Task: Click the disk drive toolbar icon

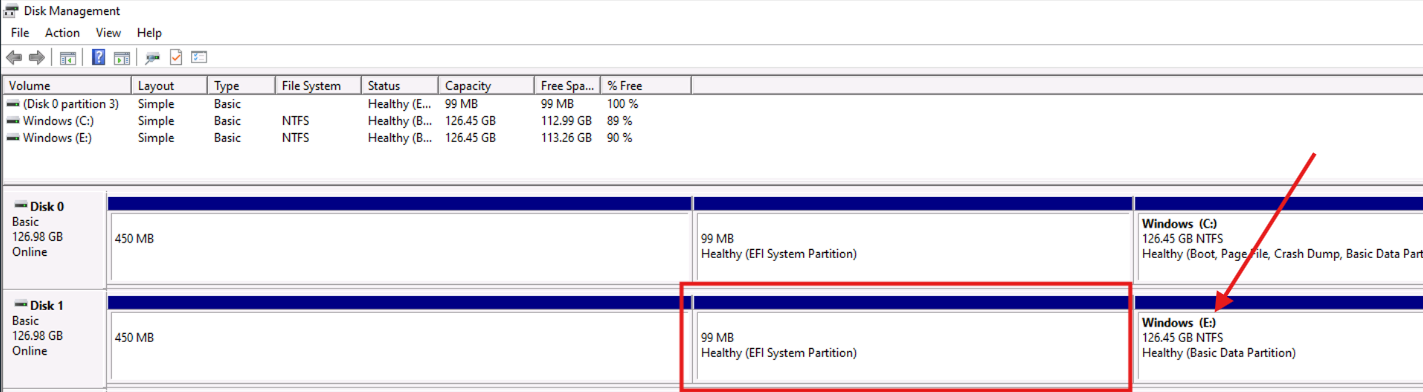Action: point(153,58)
